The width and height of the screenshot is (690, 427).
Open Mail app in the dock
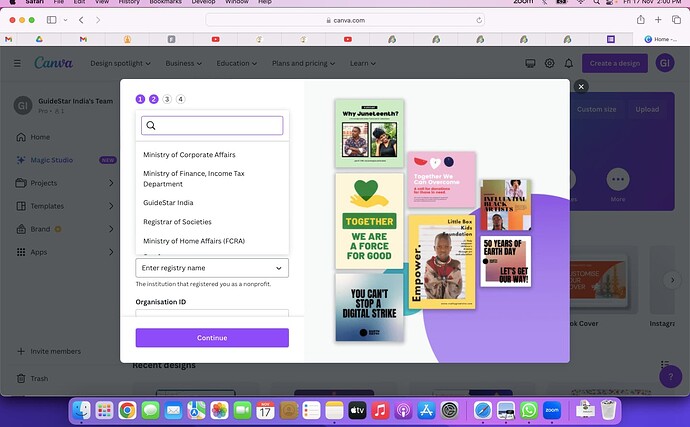click(173, 411)
